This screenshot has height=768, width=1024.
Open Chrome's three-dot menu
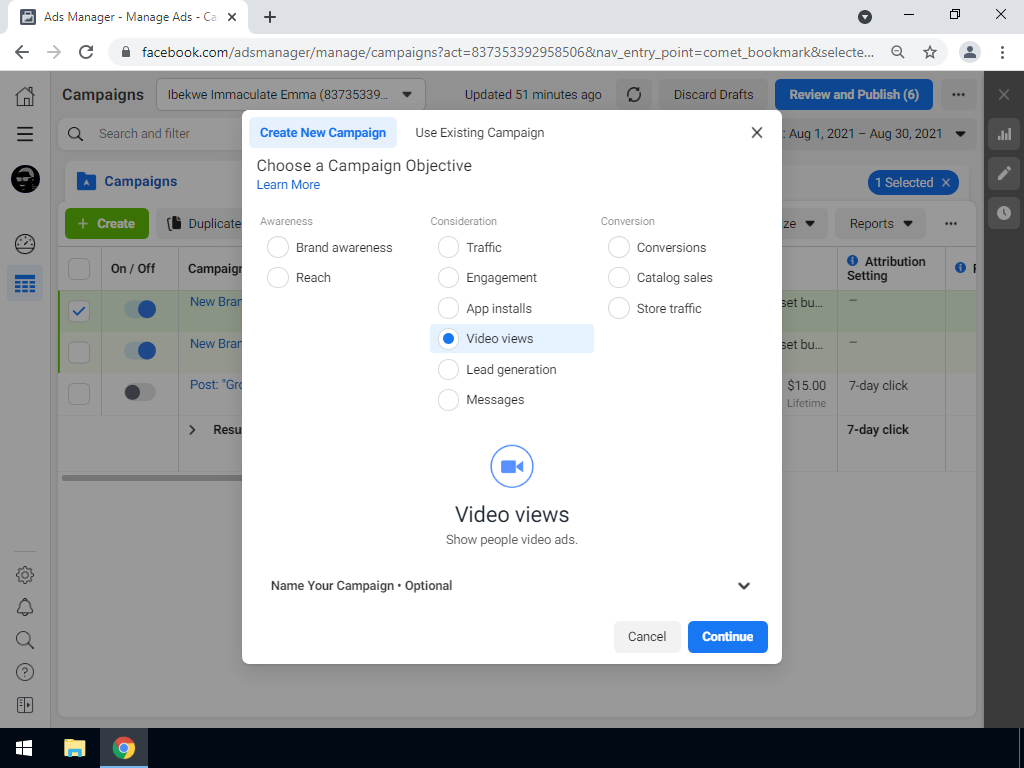[1002, 52]
